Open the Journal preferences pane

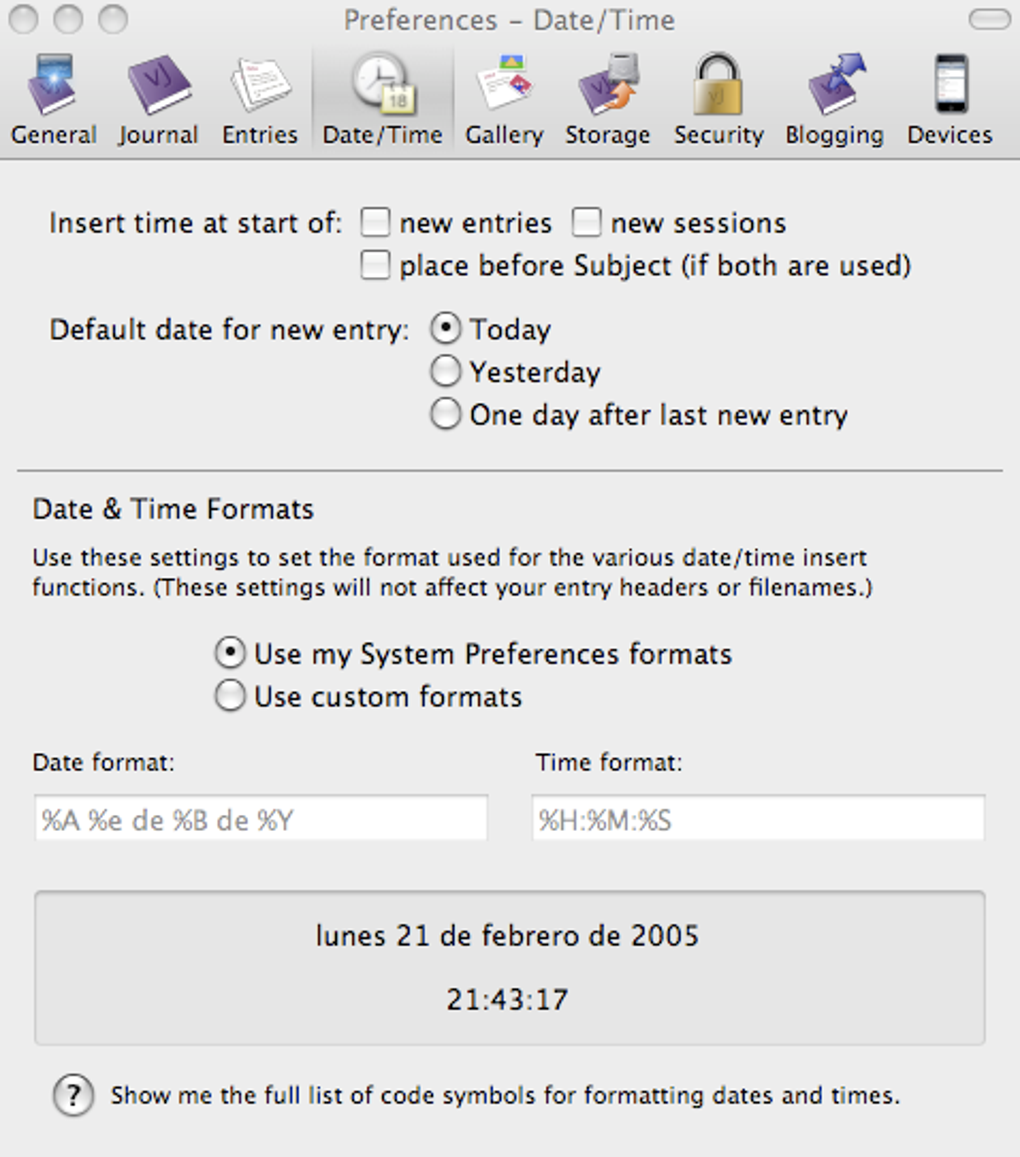click(x=158, y=102)
